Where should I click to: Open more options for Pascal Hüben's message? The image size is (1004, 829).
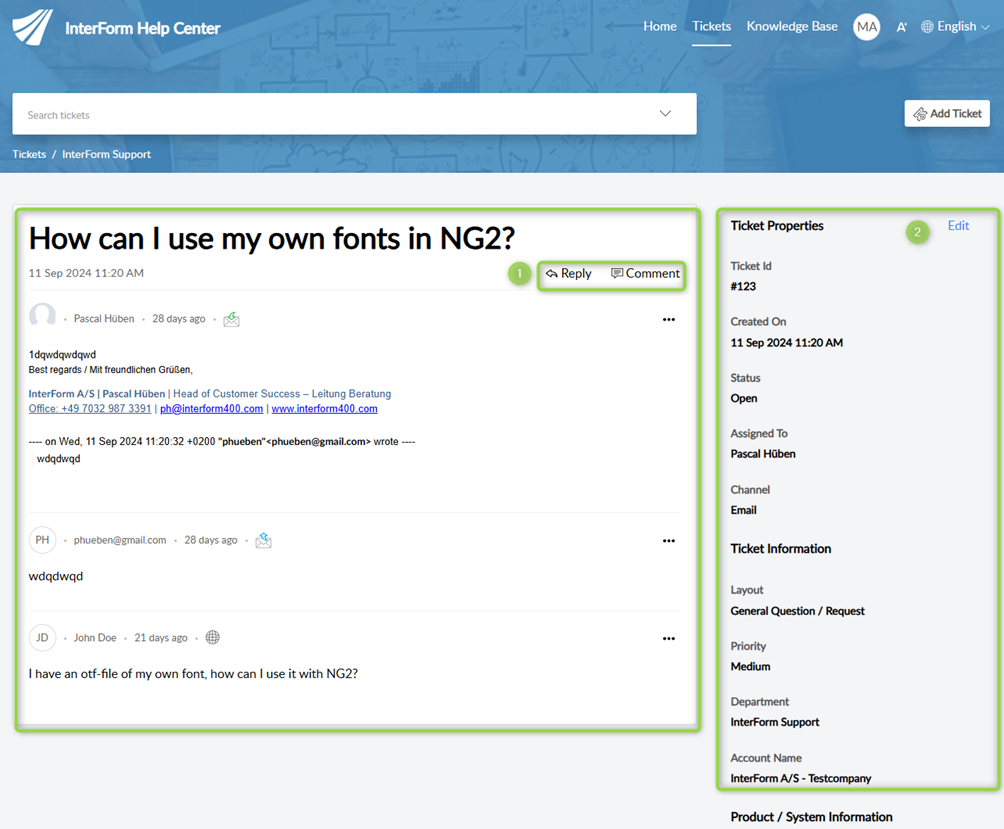[x=668, y=319]
